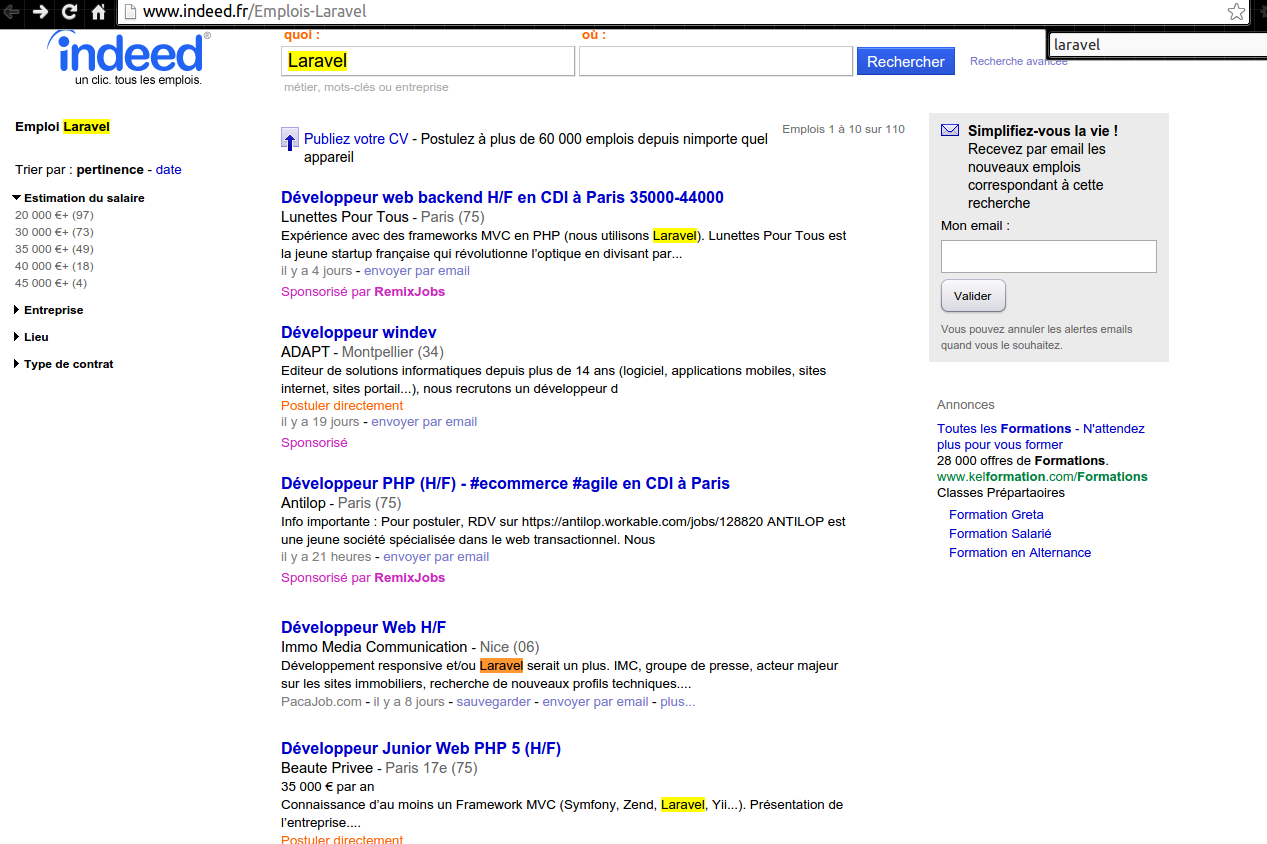The image size is (1267, 844).
Task: Click sauvegarder on Immo Media job
Action: click(494, 702)
